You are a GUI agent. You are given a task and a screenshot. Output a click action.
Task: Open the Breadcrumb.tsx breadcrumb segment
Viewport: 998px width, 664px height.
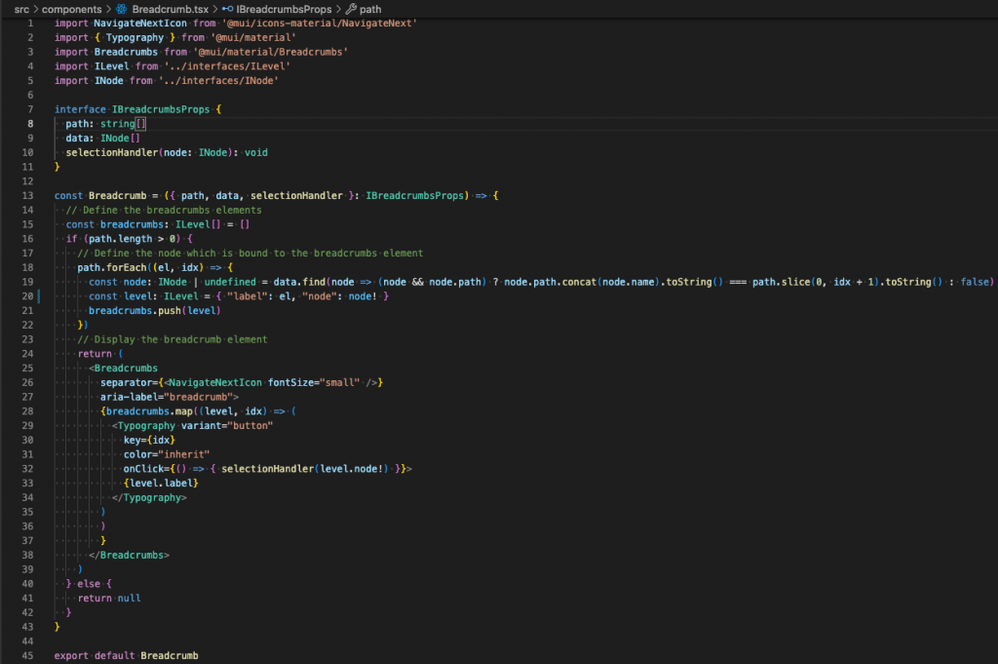click(x=170, y=9)
